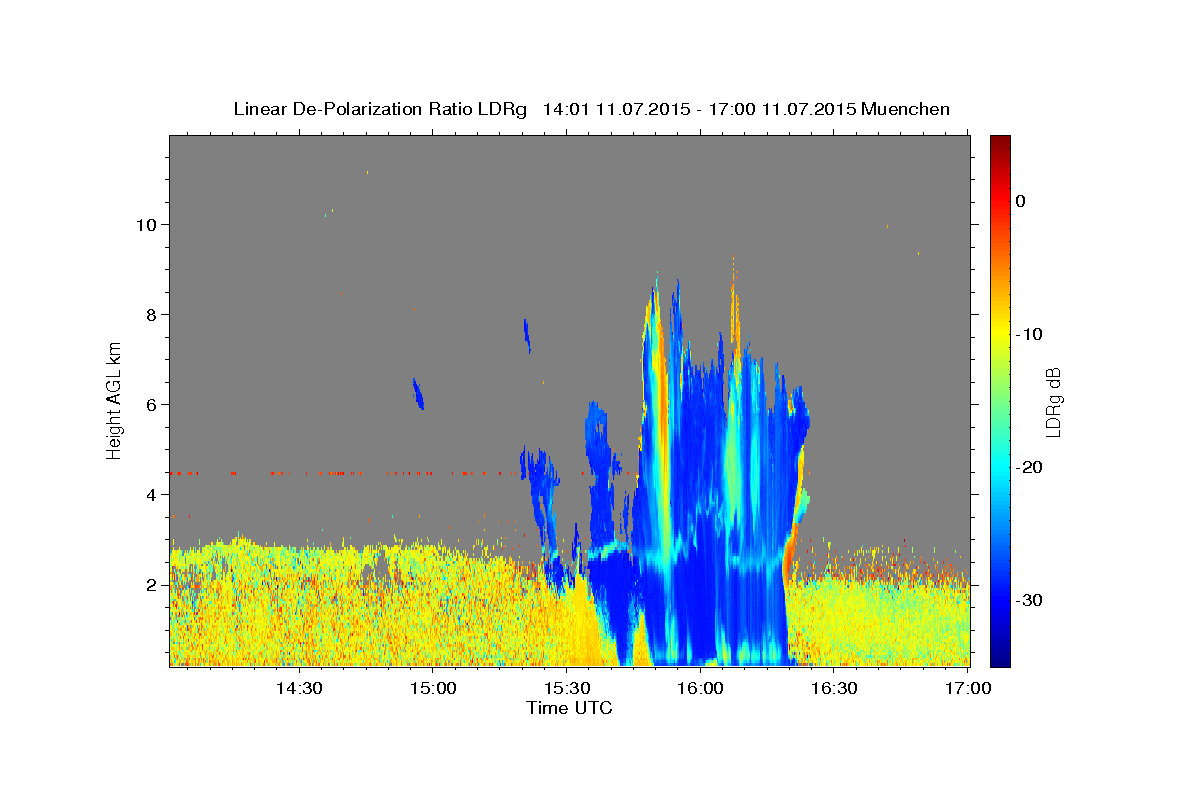Click the colorbar value 0

1021,201
